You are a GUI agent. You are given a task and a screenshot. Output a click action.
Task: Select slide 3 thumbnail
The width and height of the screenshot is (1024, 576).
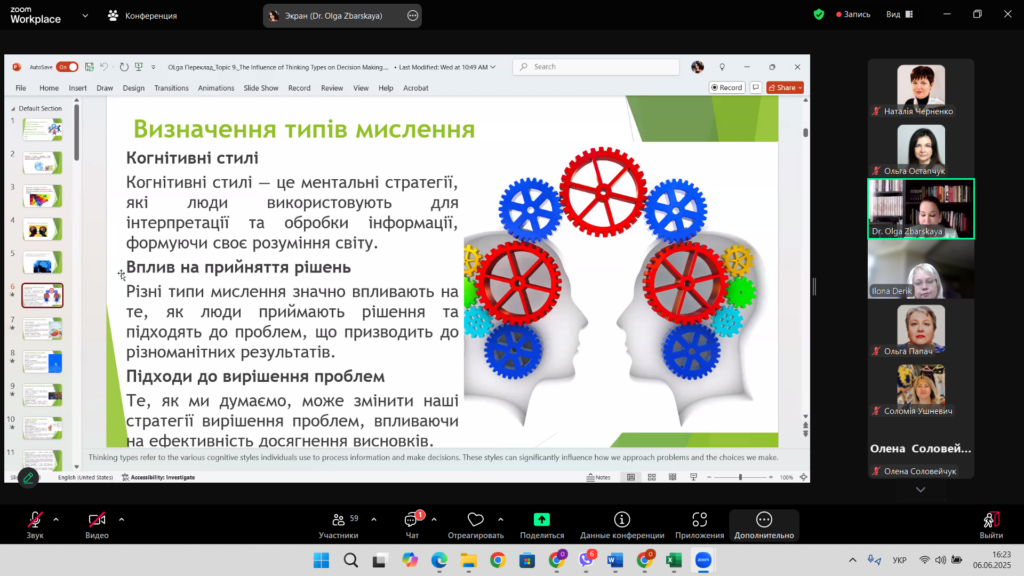42,196
